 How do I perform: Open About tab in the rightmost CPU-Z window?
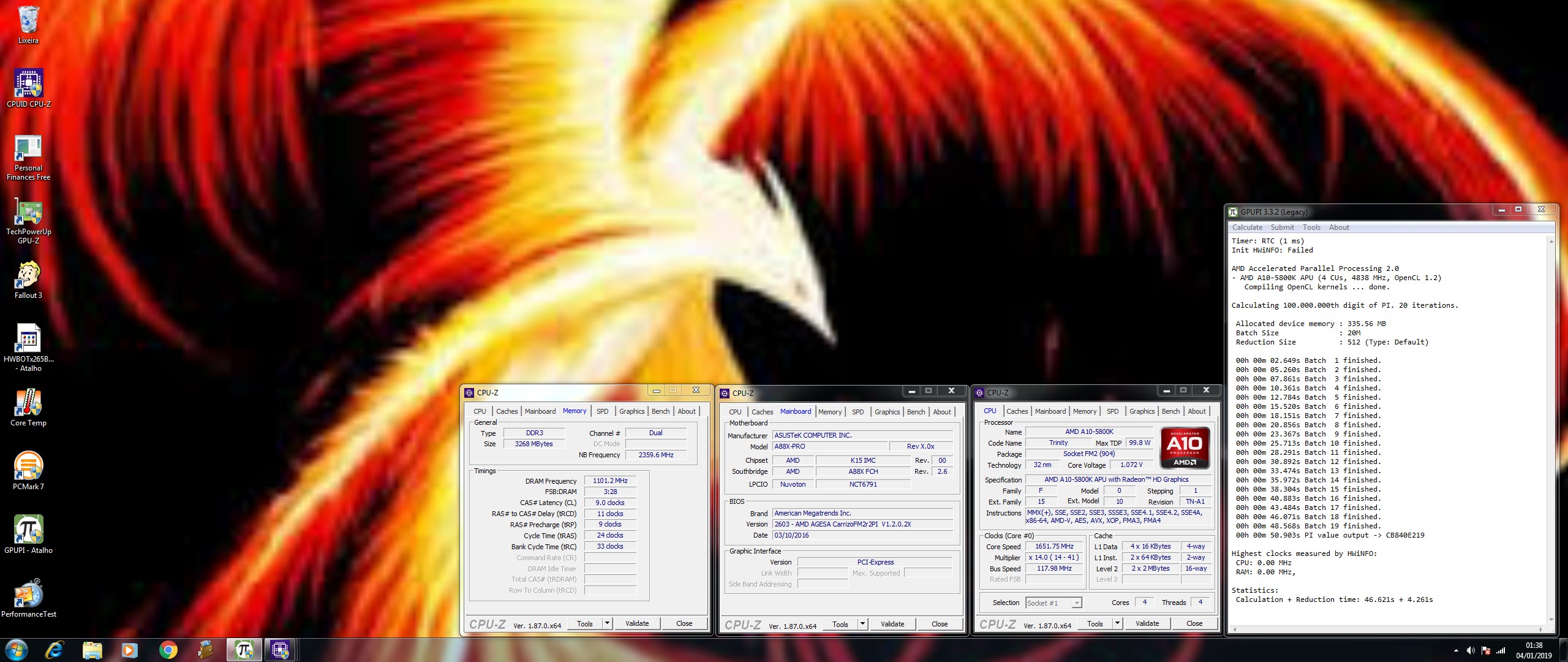pos(1196,411)
